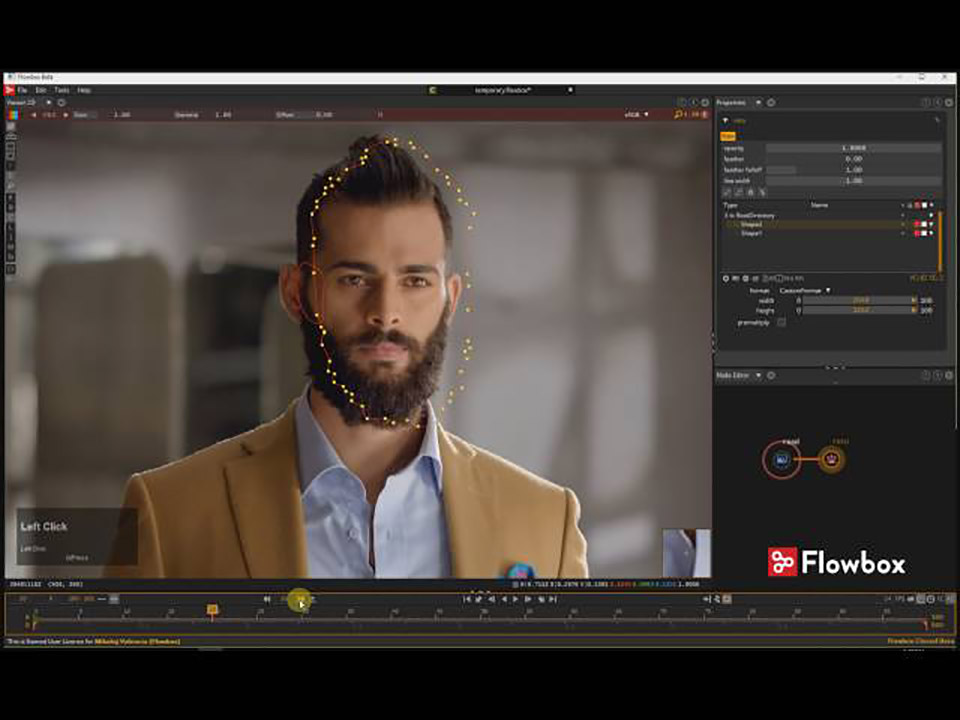This screenshot has height=720, width=960.
Task: Click the circular icon next to Properties title
Action: tap(771, 102)
